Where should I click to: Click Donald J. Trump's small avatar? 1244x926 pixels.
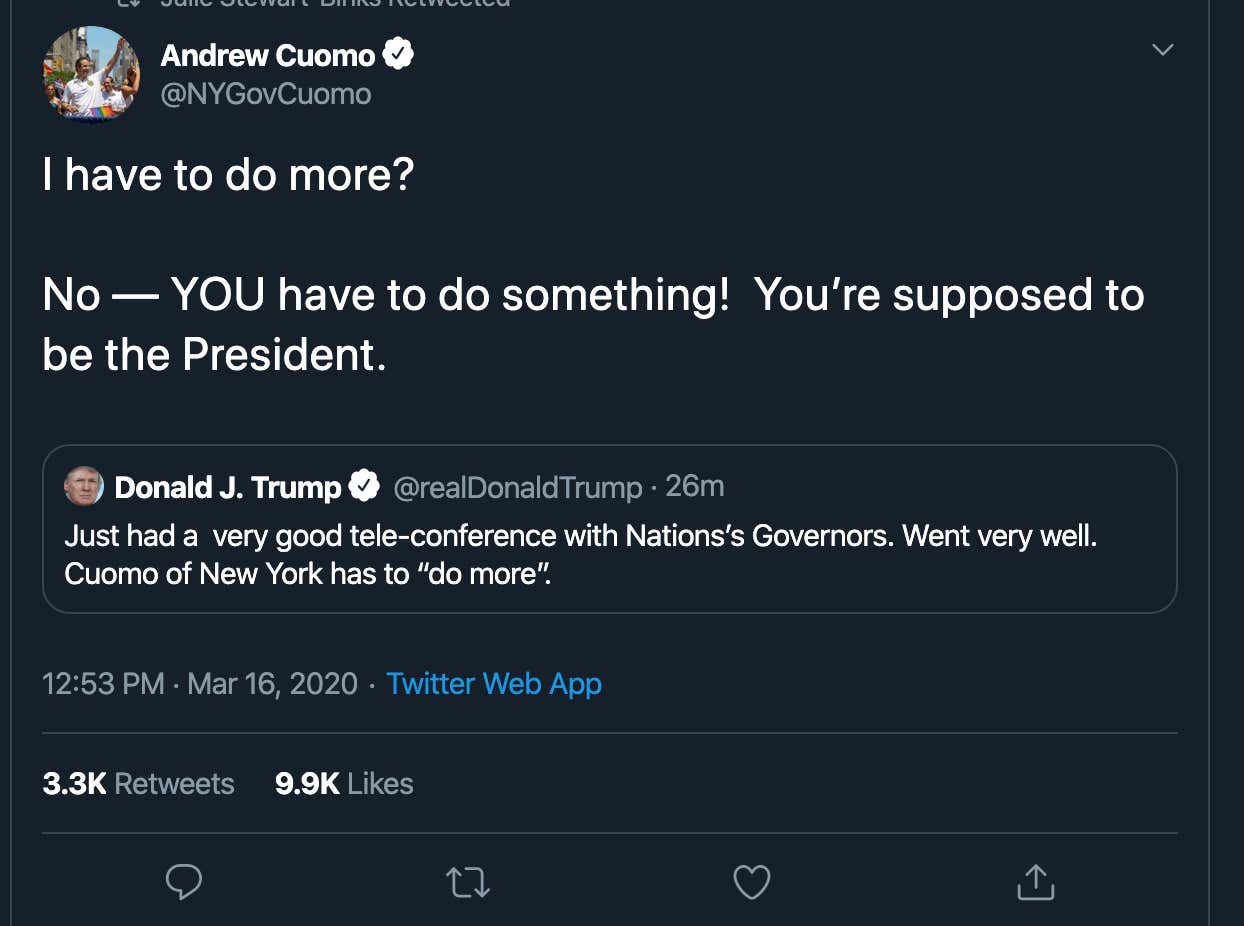click(84, 487)
